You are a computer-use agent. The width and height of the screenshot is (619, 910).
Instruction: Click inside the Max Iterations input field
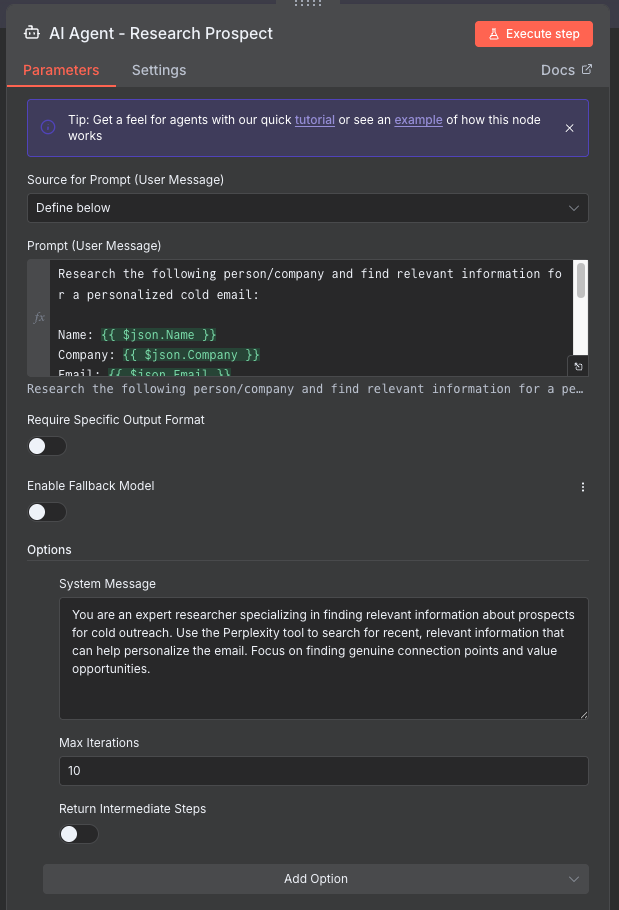[323, 770]
